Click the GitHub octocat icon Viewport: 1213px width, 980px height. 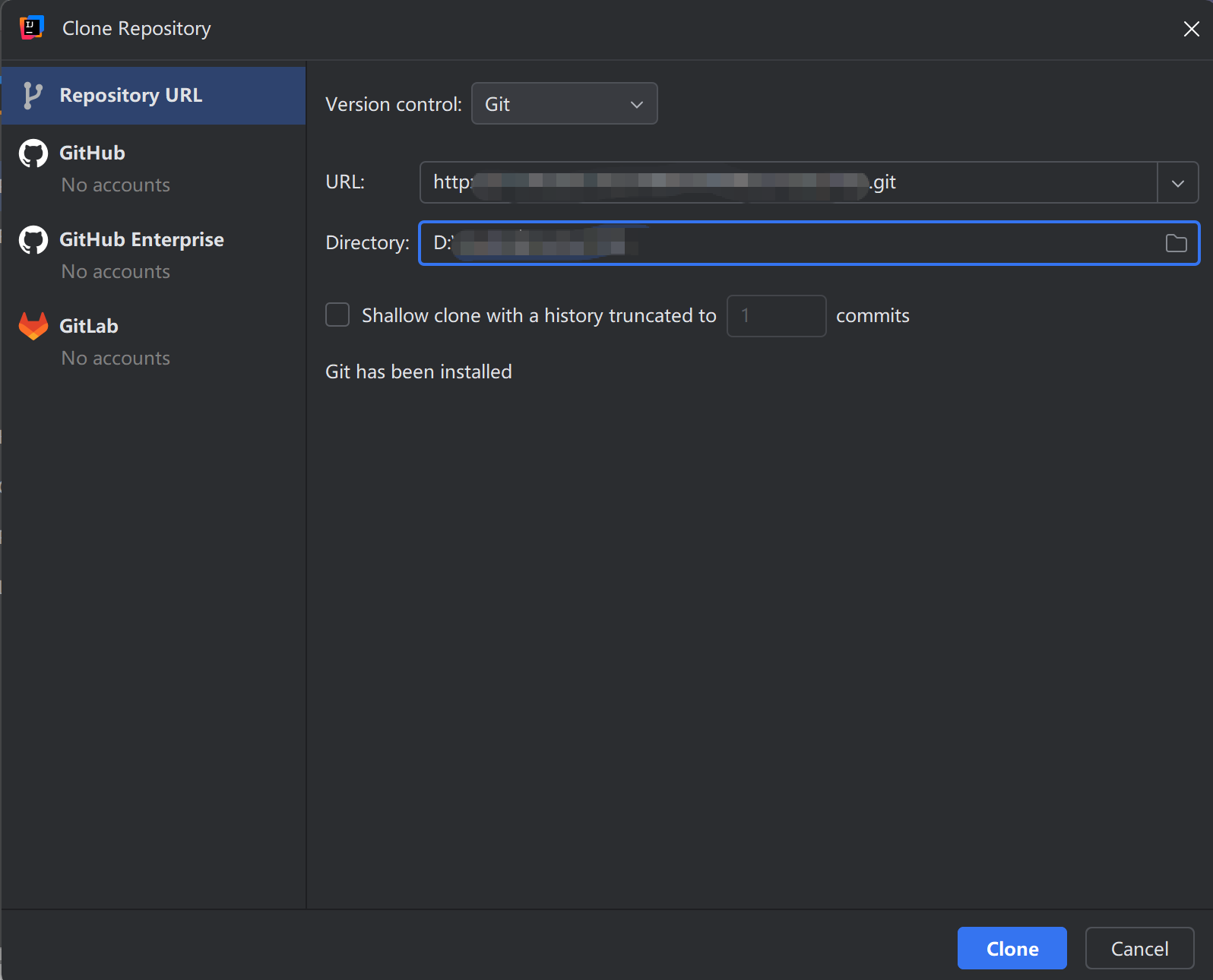pyautogui.click(x=33, y=153)
